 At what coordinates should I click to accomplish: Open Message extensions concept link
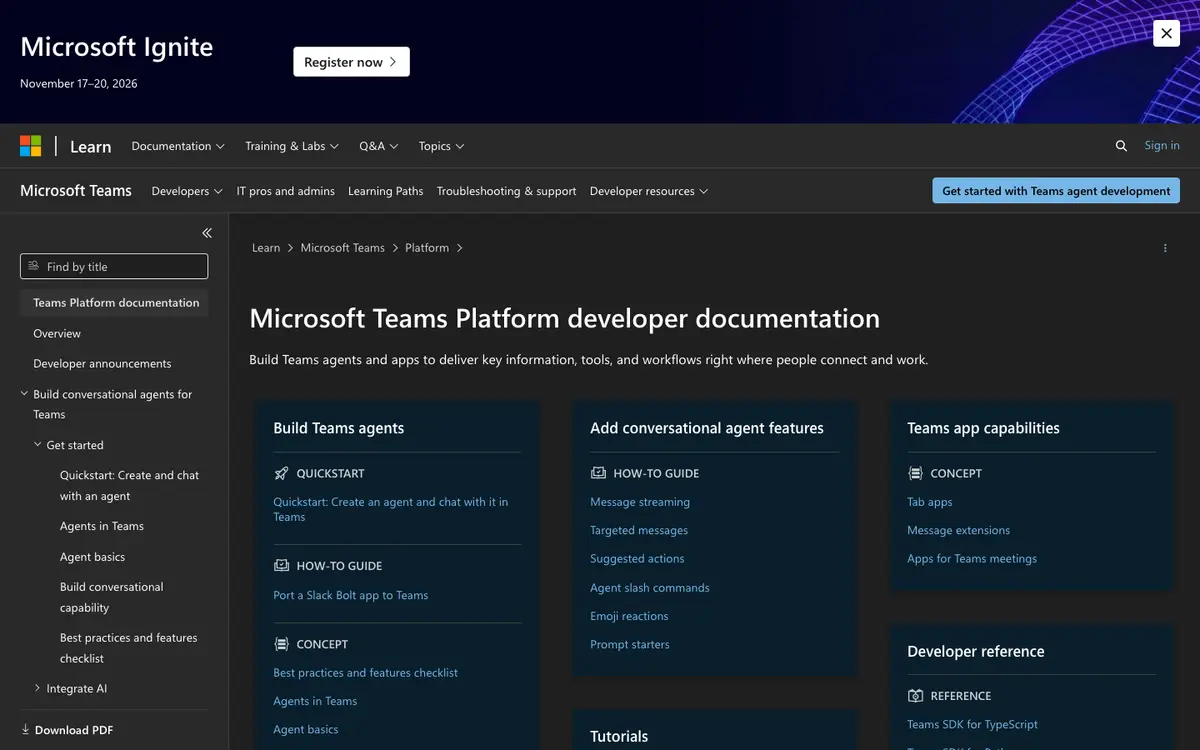(x=959, y=530)
